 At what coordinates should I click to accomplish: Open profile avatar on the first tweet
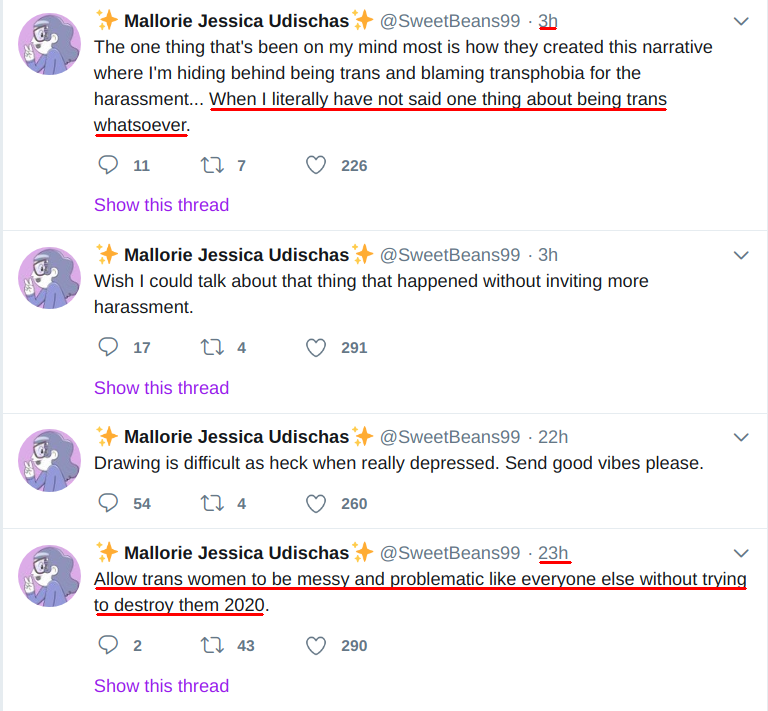point(49,44)
